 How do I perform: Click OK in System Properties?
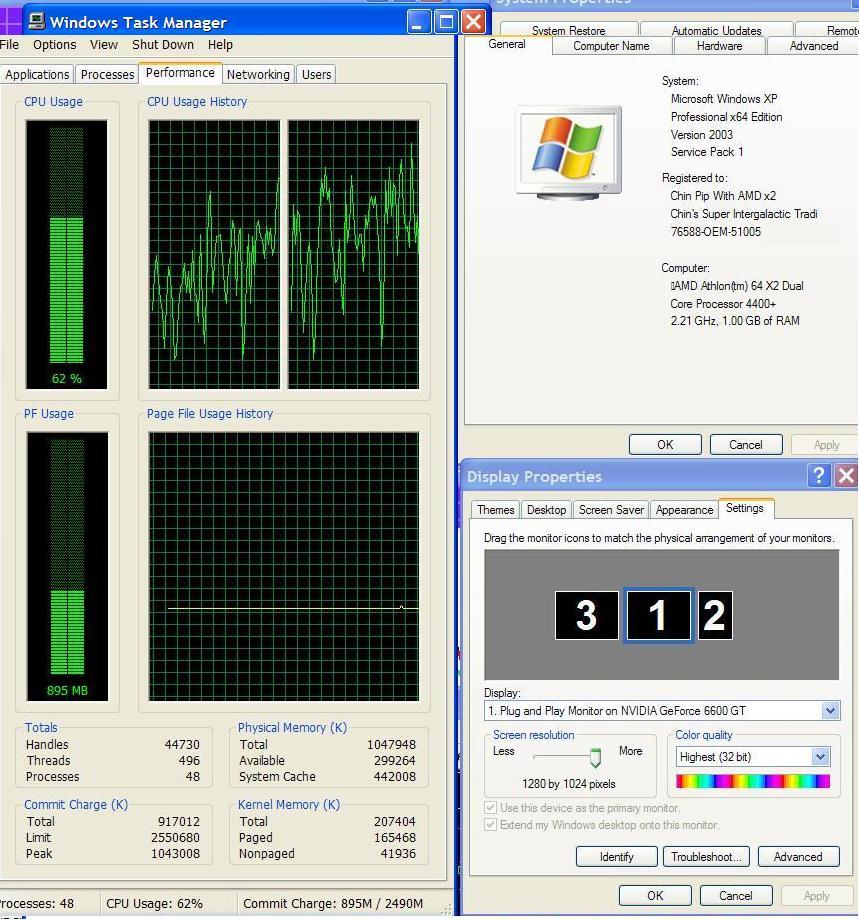click(x=665, y=445)
